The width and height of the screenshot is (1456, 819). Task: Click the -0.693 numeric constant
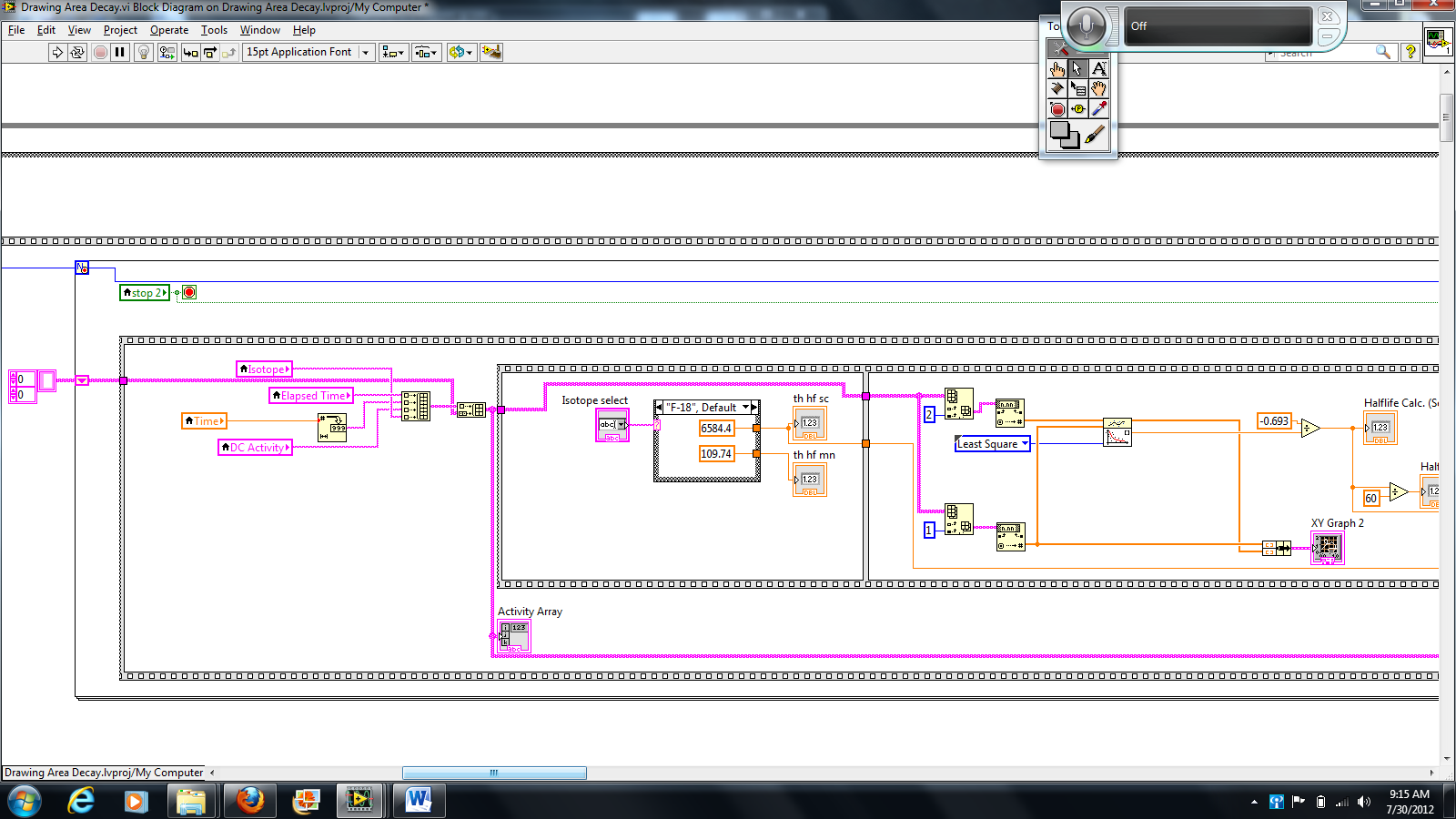point(1275,421)
